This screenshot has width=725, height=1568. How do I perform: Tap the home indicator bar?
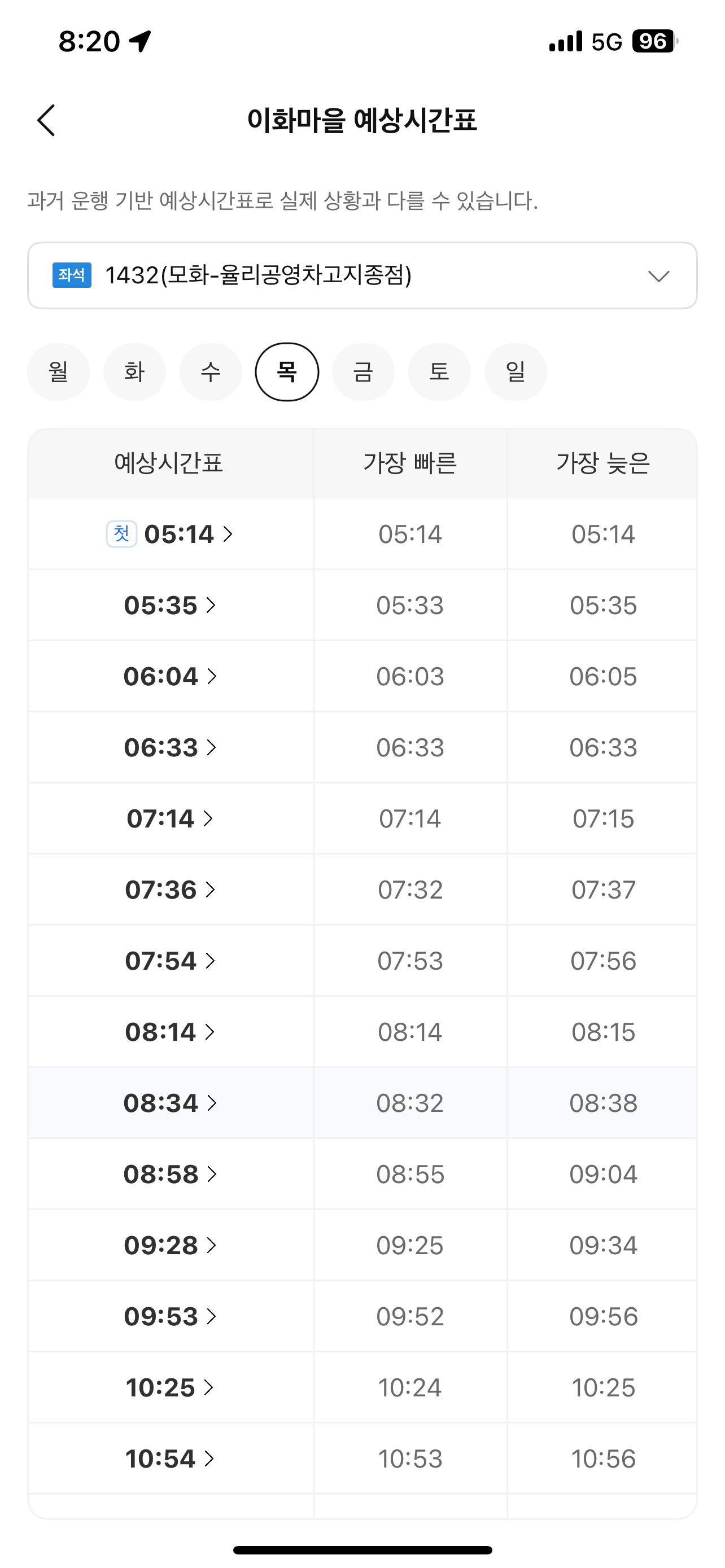[x=363, y=1550]
